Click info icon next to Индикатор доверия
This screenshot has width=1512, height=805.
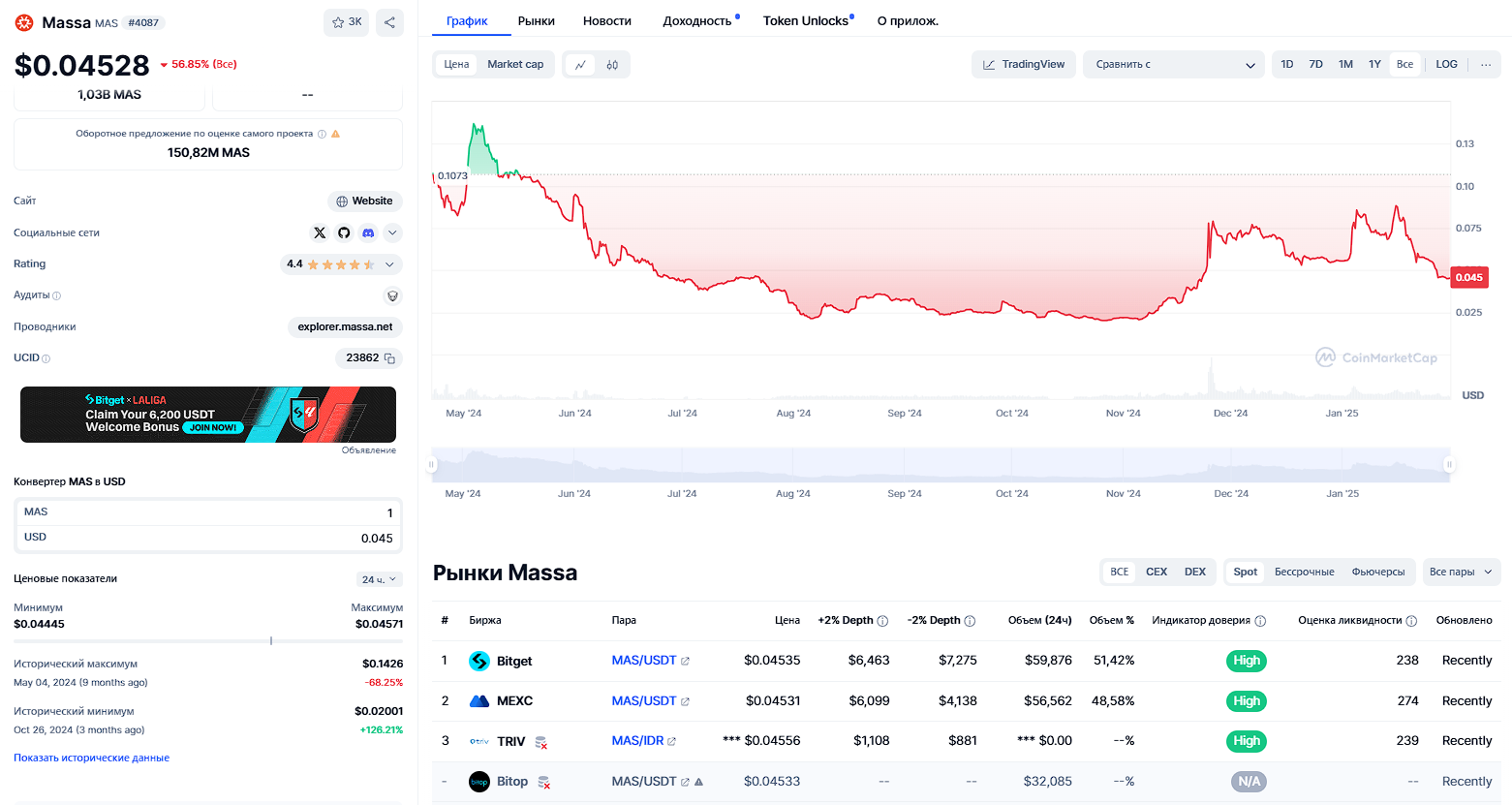tap(1260, 621)
